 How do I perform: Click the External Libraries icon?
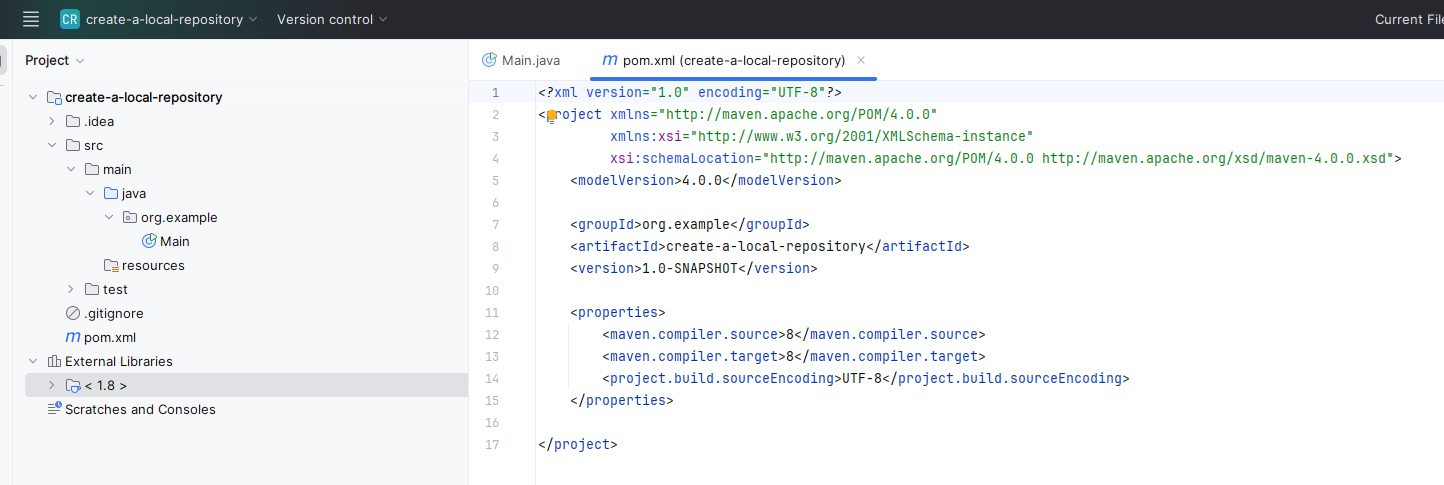(54, 361)
